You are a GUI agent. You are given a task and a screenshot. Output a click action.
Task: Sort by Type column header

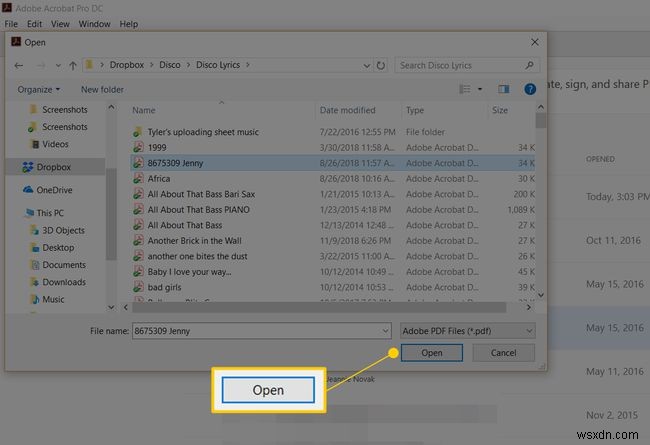415,110
